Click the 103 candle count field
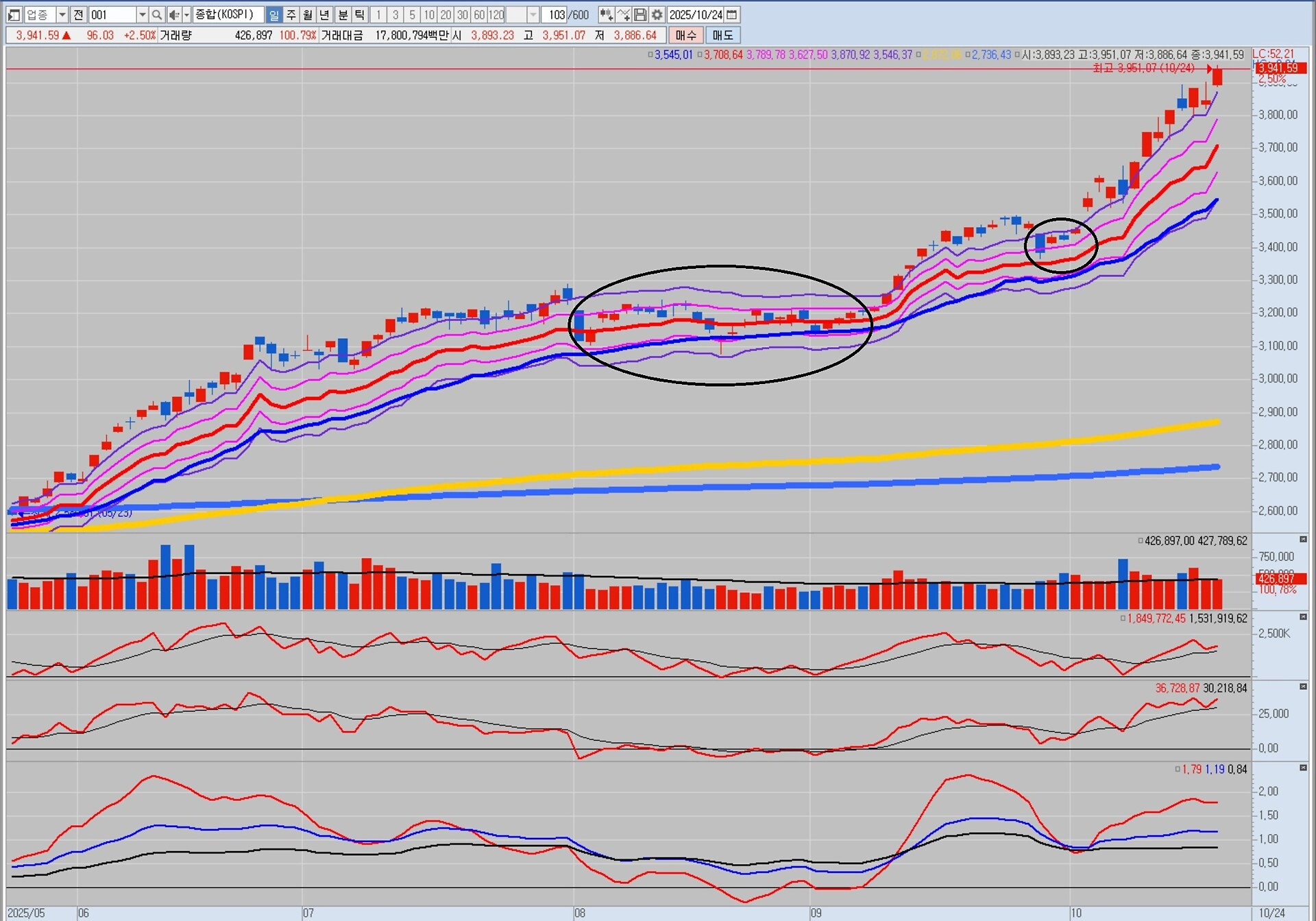Image resolution: width=1316 pixels, height=921 pixels. tap(556, 14)
